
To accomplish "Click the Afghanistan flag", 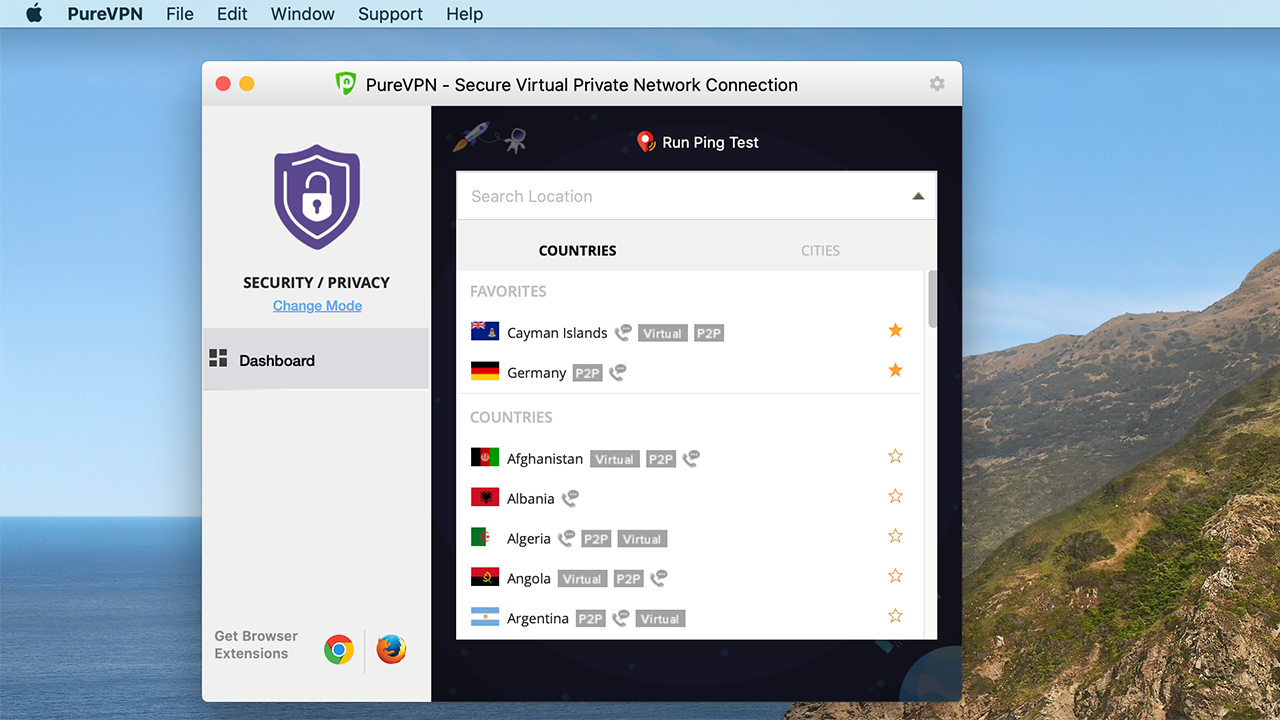I will pyautogui.click(x=485, y=457).
